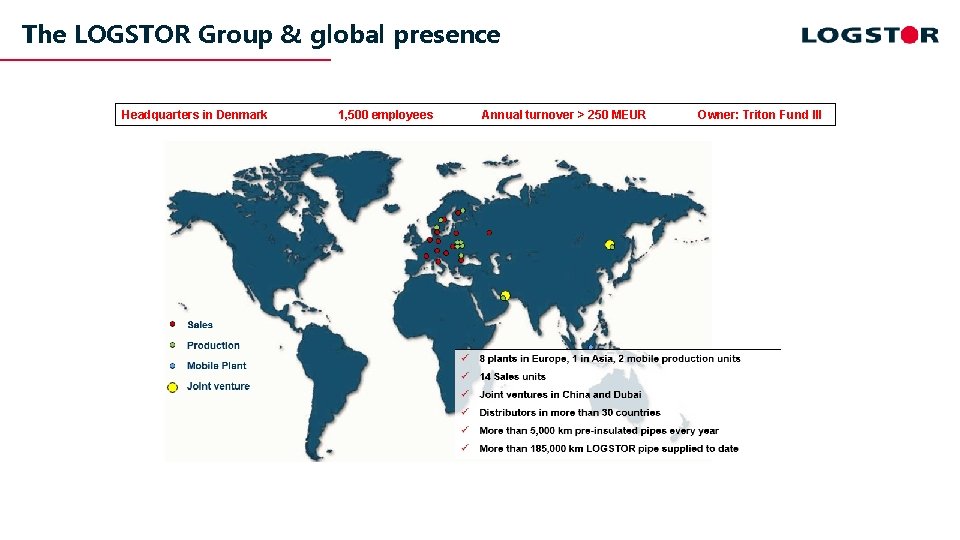
Task: Click the checkmark beside '14 Sales units'
Action: 465,376
